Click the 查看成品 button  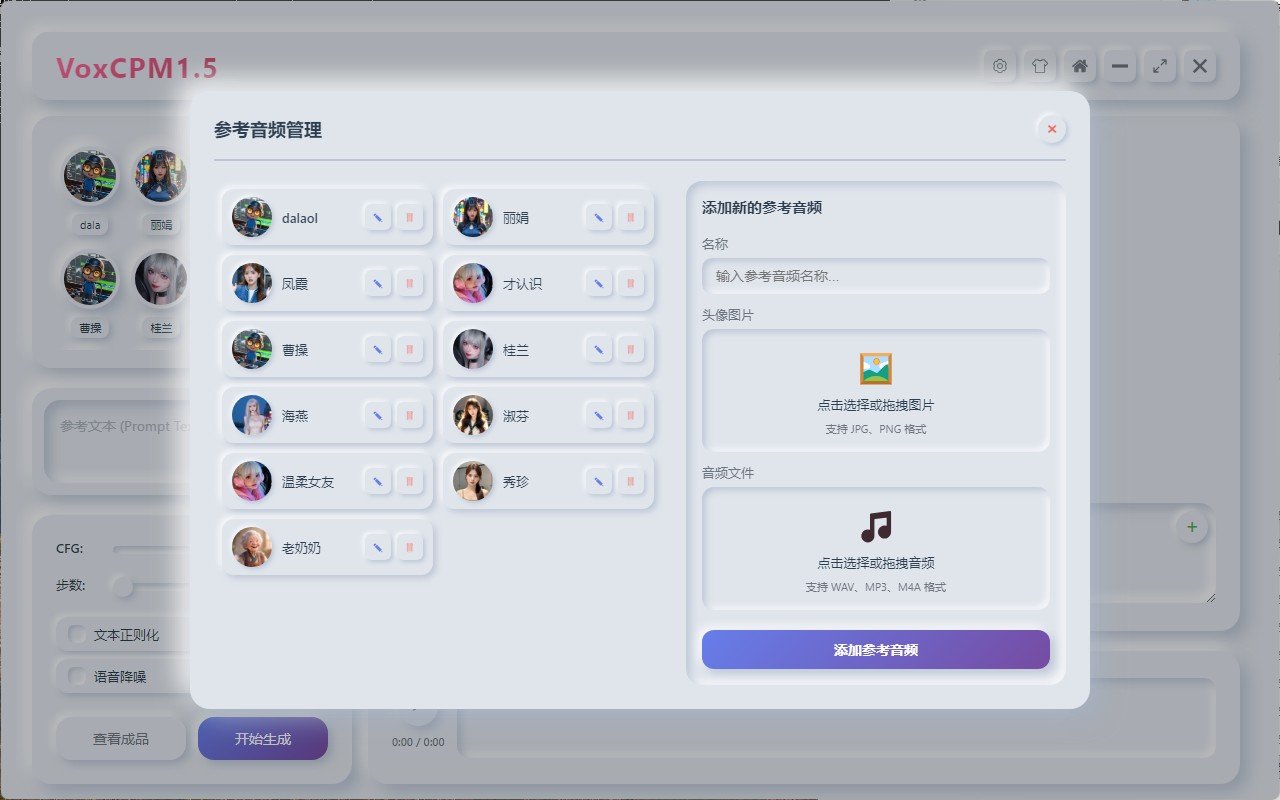[x=121, y=739]
